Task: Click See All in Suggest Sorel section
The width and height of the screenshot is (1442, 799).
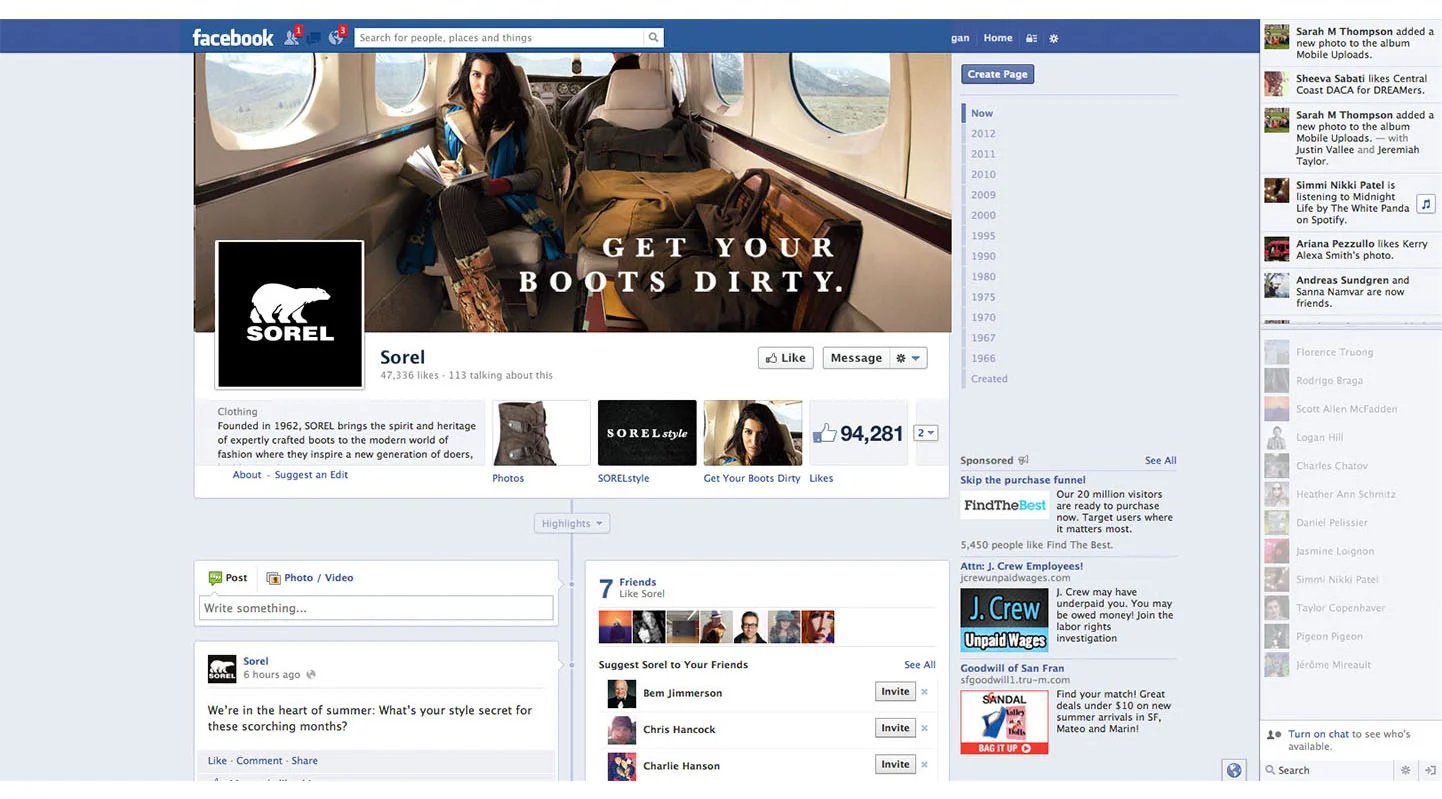Action: (919, 665)
